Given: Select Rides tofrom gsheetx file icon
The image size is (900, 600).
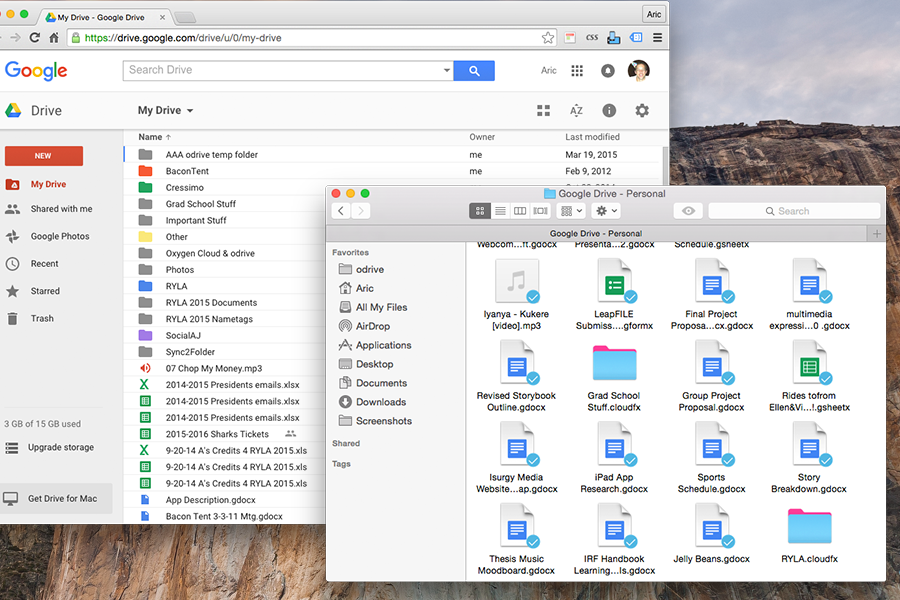Looking at the screenshot, I should 810,362.
